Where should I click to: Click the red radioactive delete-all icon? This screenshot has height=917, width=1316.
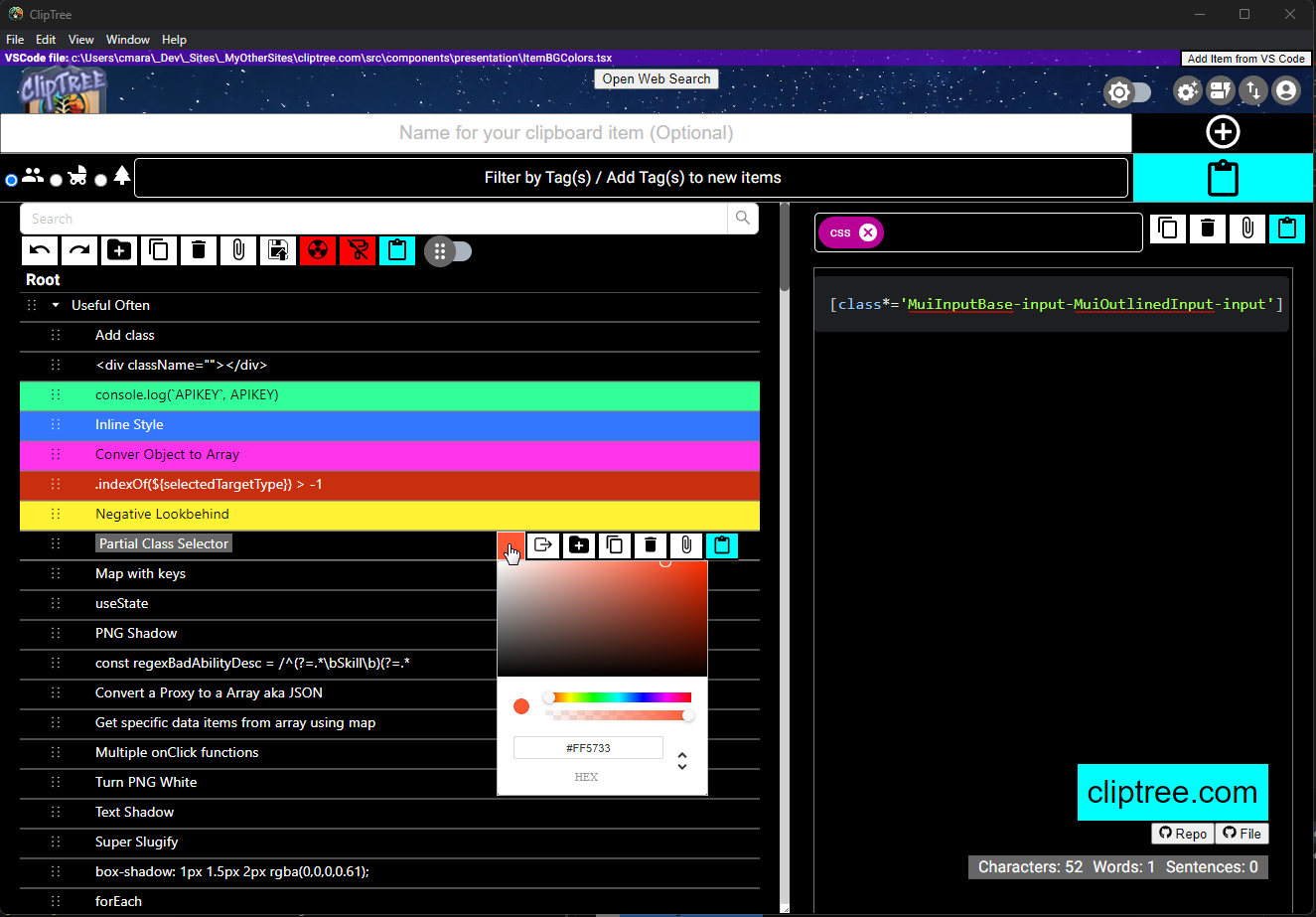[317, 250]
